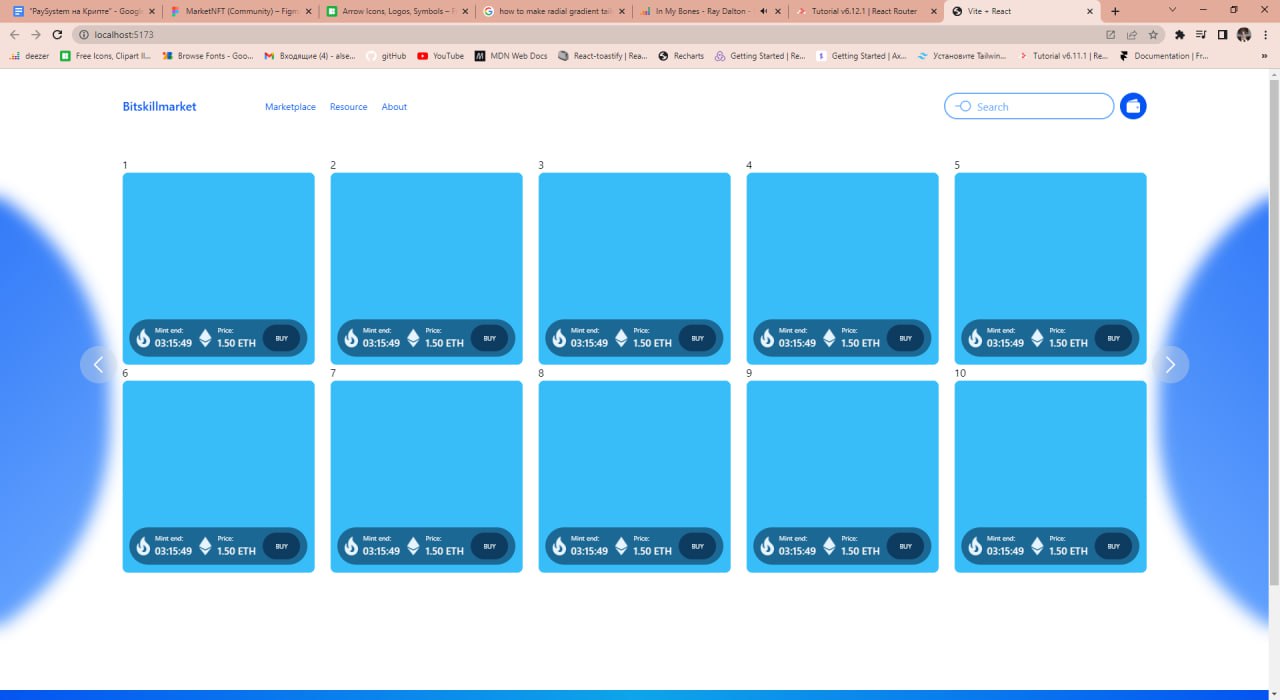Expand hidden bookmarks with double chevron
The height and width of the screenshot is (700, 1280).
(x=1264, y=56)
